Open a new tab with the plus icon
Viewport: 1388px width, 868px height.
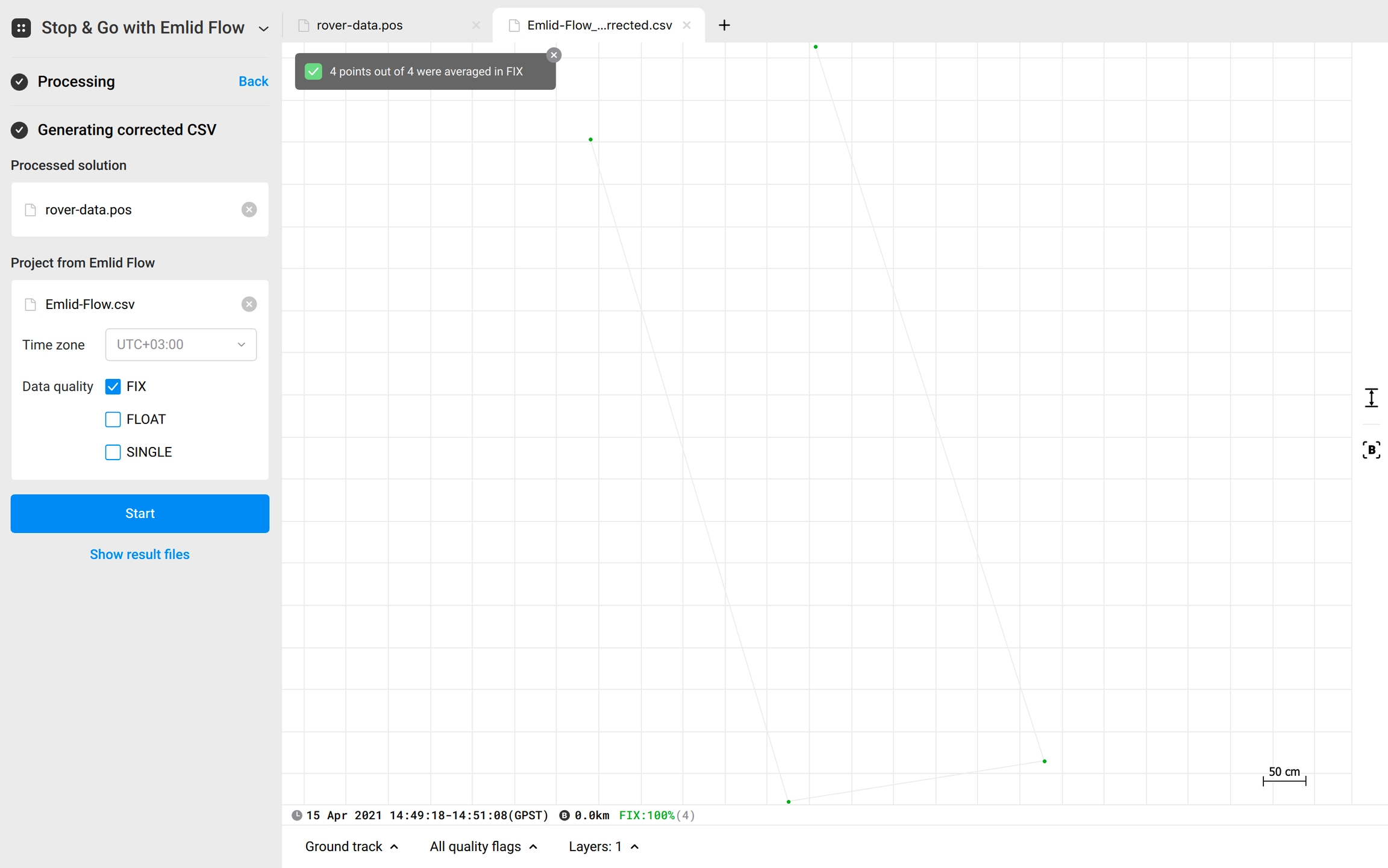724,25
